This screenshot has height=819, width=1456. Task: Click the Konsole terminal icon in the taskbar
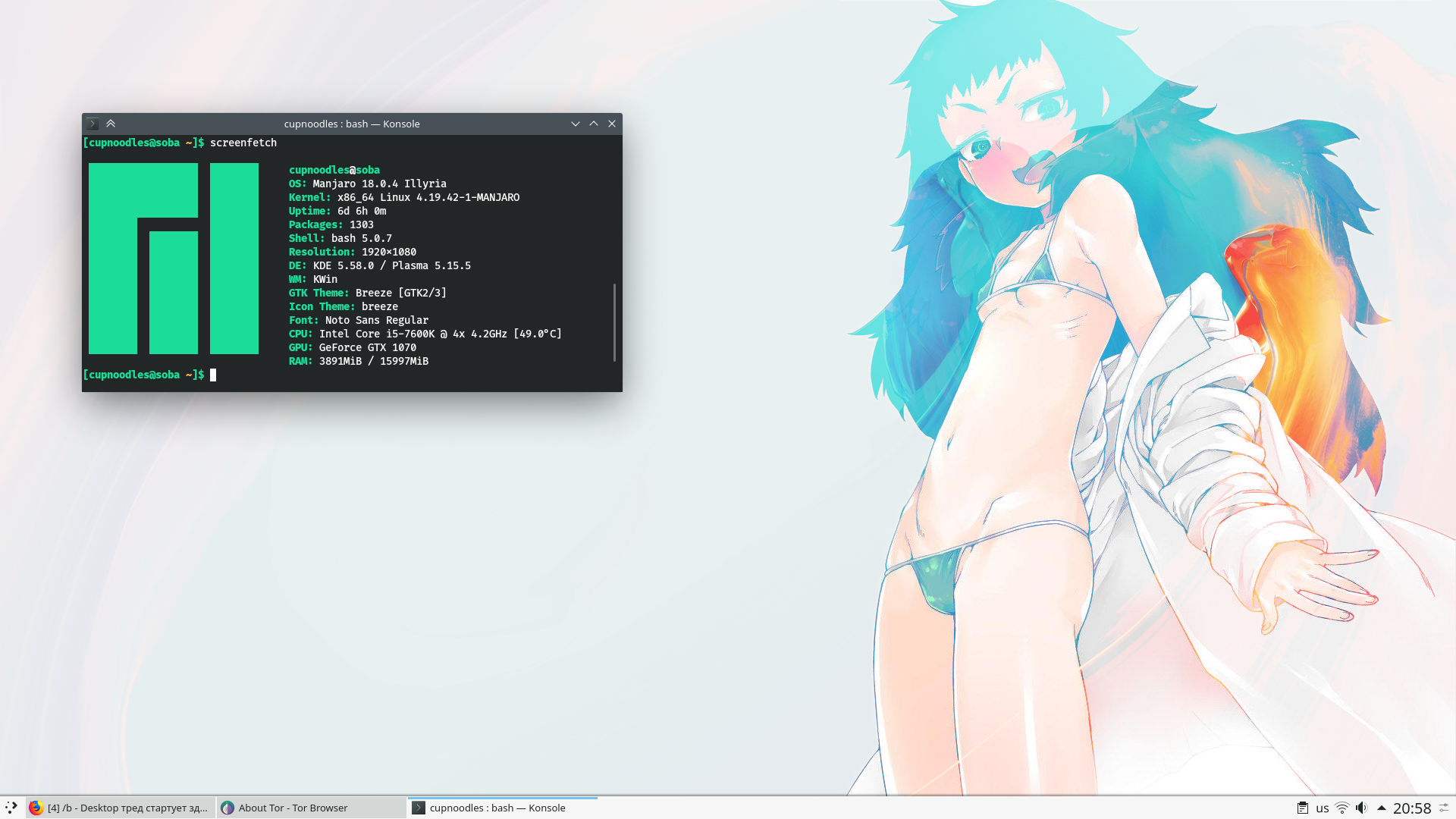(419, 808)
